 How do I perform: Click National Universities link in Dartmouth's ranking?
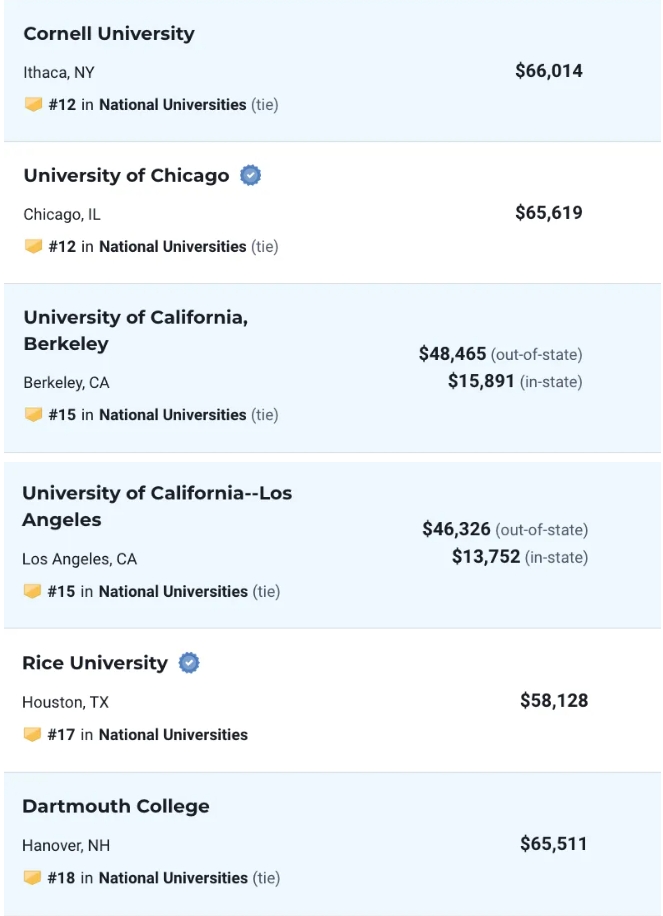point(173,878)
